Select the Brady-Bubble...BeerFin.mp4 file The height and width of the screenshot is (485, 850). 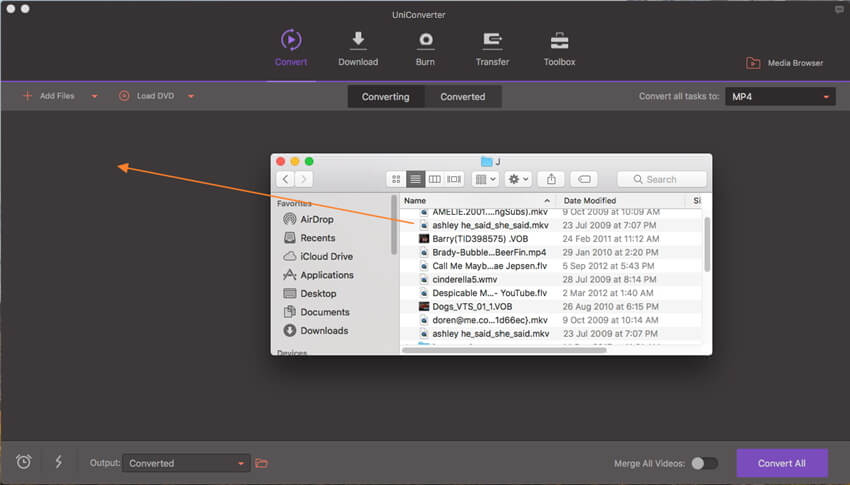tap(551, 252)
